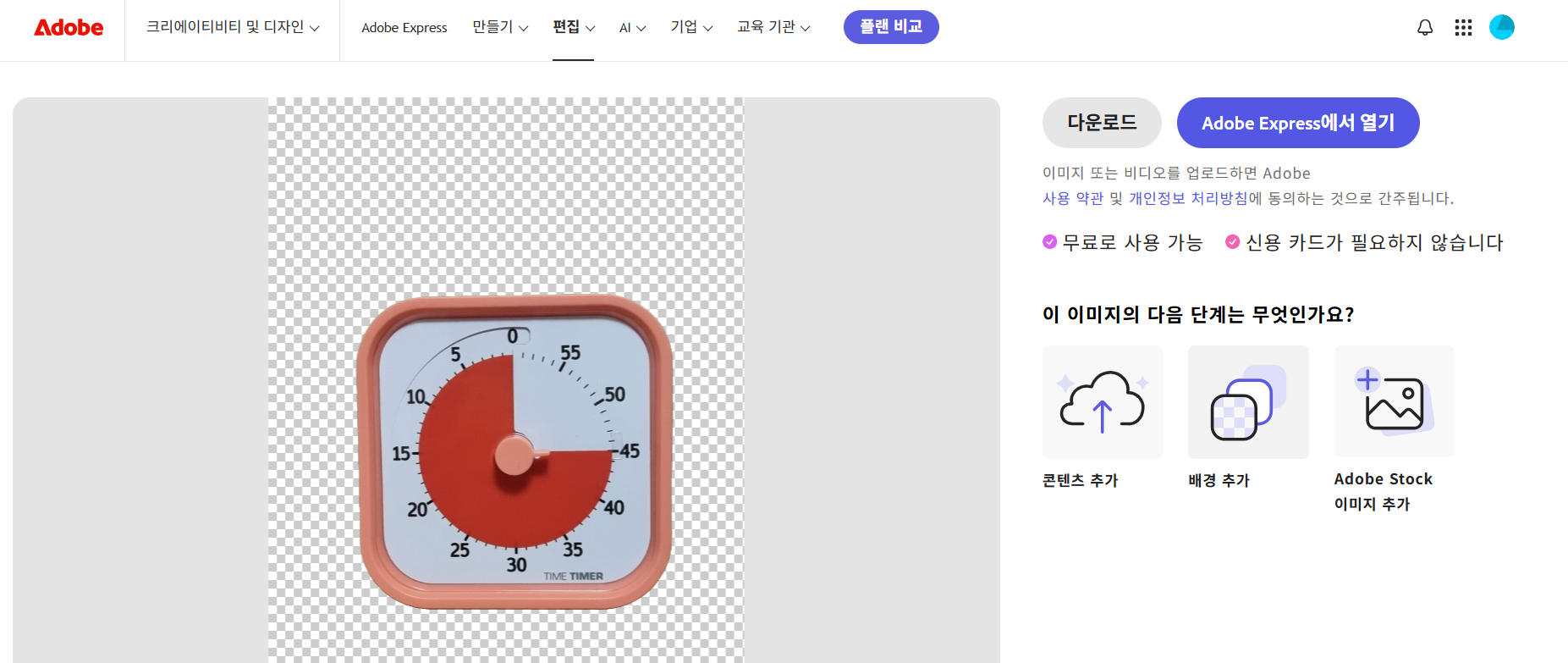Click the 무료로 사용 가능 checkmark icon
This screenshot has width=1568, height=663.
pos(1049,242)
